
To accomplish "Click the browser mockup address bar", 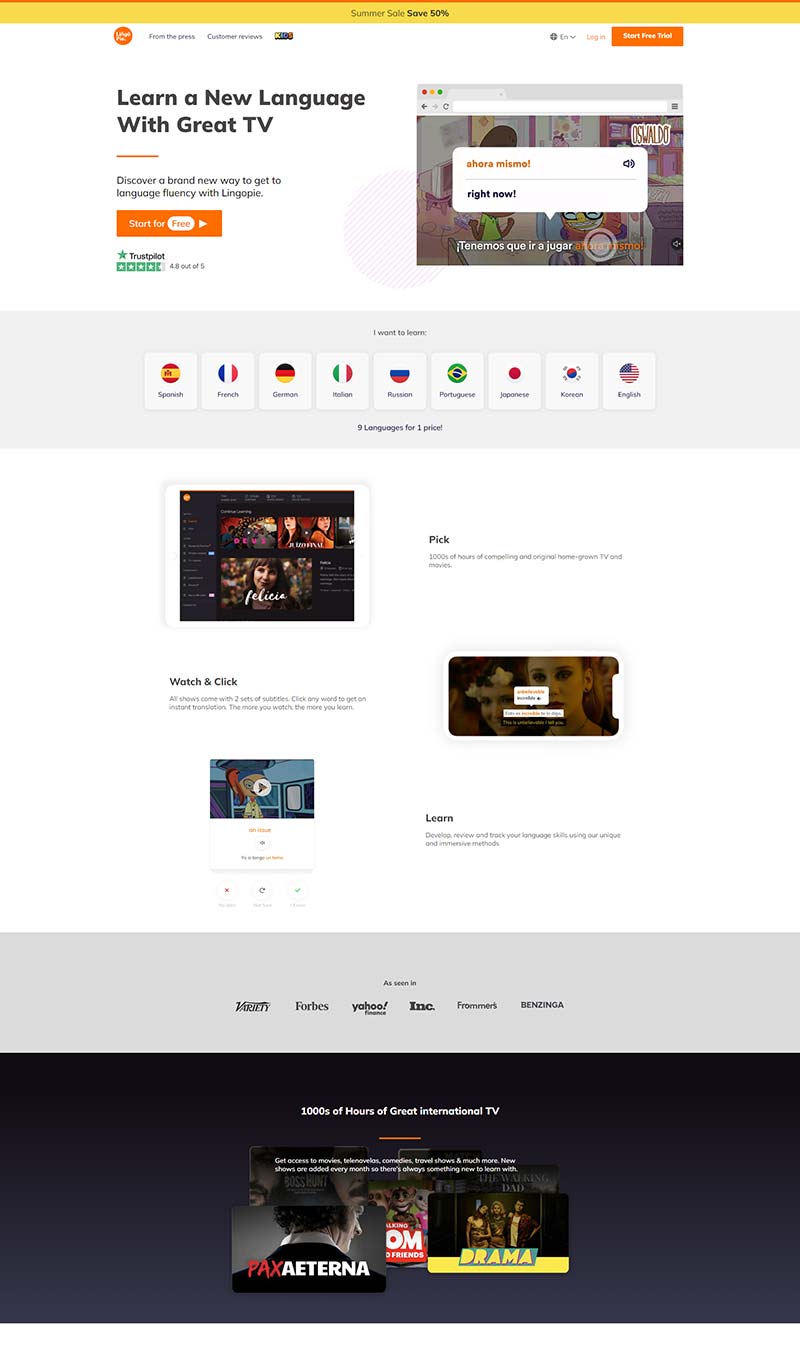I will point(560,106).
